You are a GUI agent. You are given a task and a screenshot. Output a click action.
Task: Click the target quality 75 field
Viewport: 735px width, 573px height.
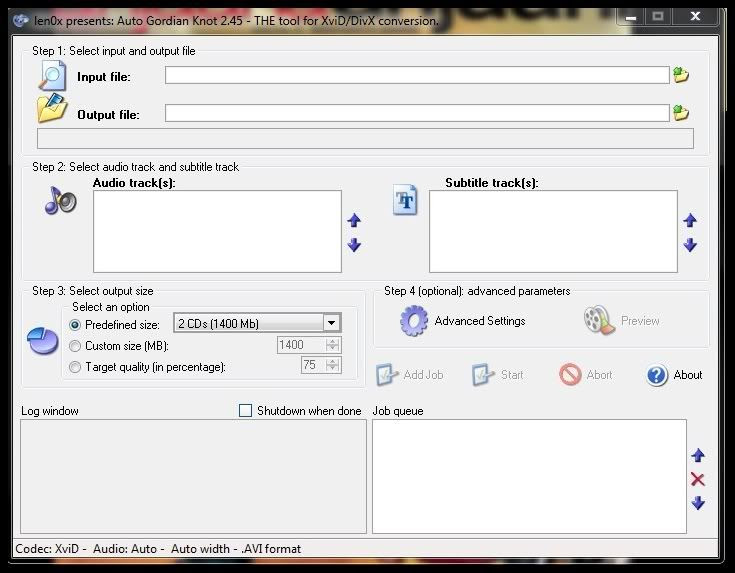pyautogui.click(x=313, y=365)
